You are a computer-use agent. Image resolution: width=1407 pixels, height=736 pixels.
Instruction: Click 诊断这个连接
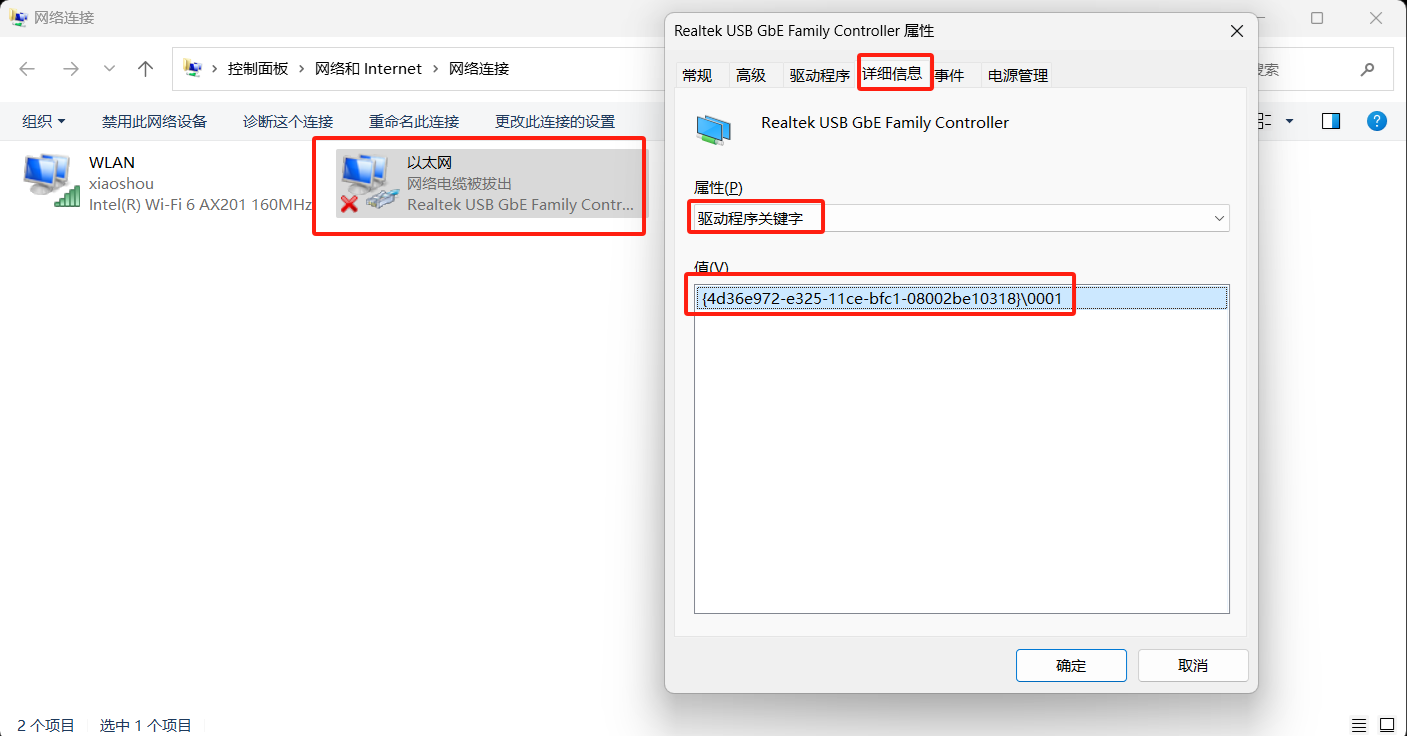(288, 121)
